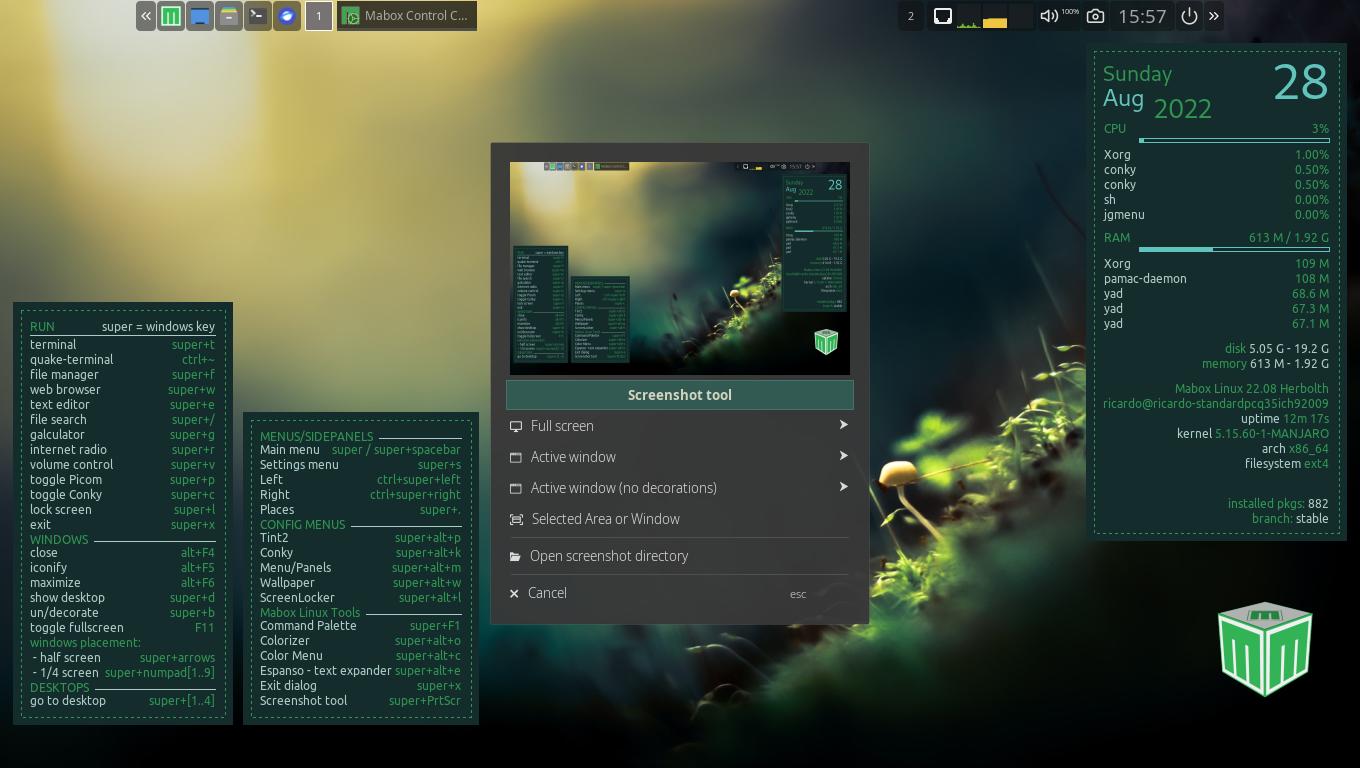Click the 'Colorizer' row under Mabox Linux Tools
The height and width of the screenshot is (768, 1360).
360,640
